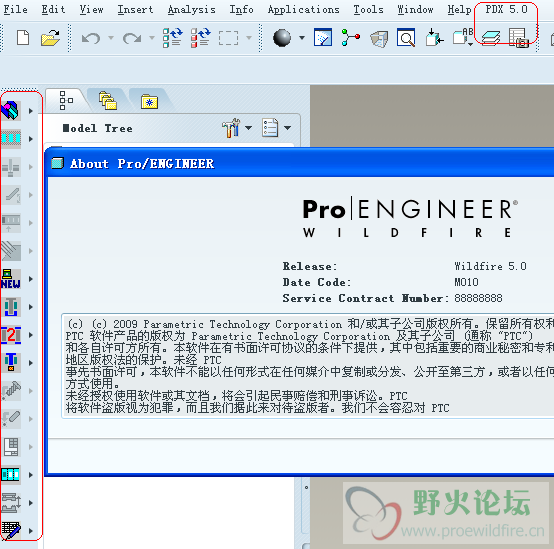Open the Help menu

[x=459, y=9]
